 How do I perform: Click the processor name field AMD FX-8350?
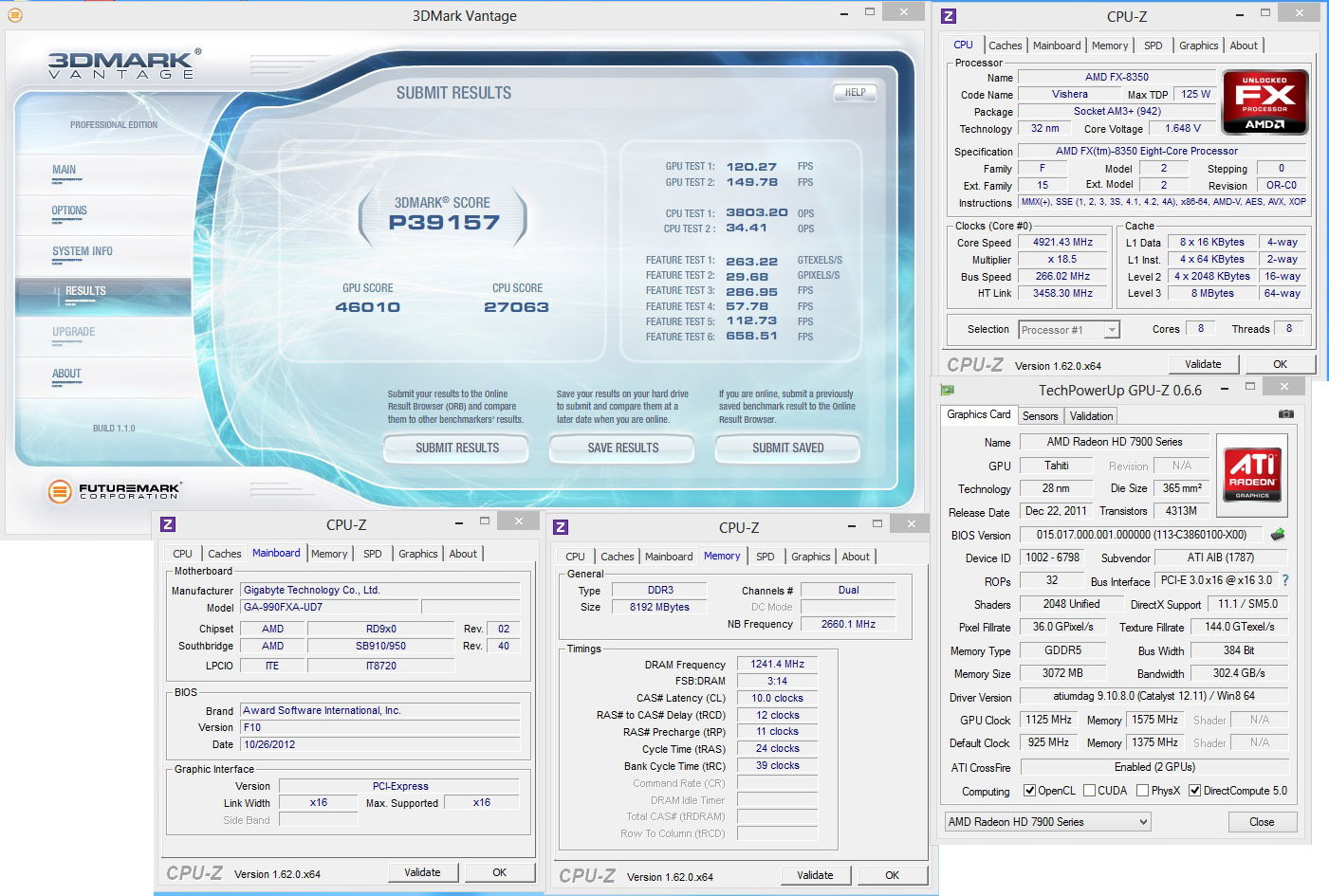(x=1117, y=77)
